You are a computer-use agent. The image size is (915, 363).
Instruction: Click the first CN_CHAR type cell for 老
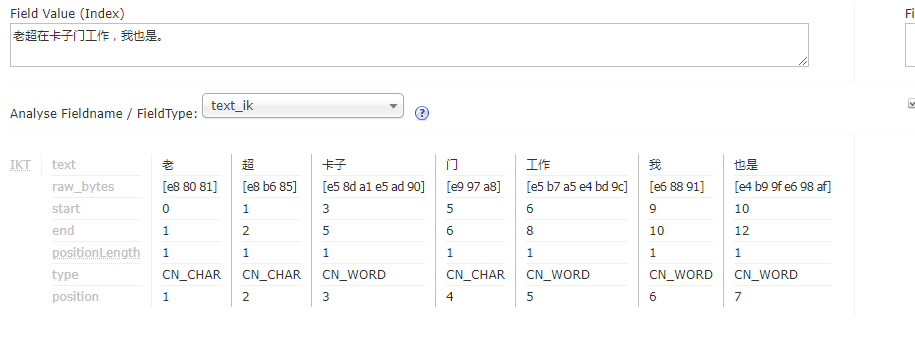click(191, 274)
